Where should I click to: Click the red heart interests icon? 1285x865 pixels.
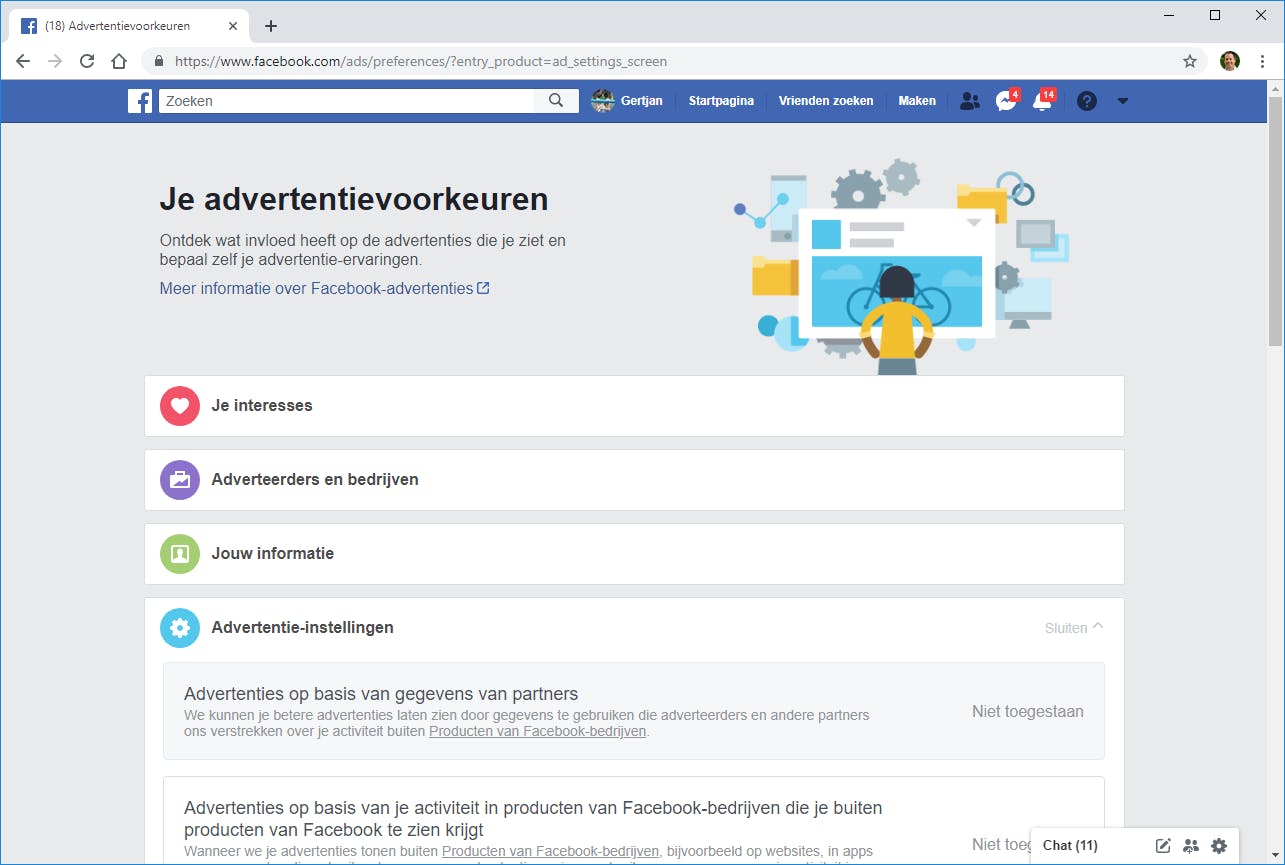(x=180, y=406)
